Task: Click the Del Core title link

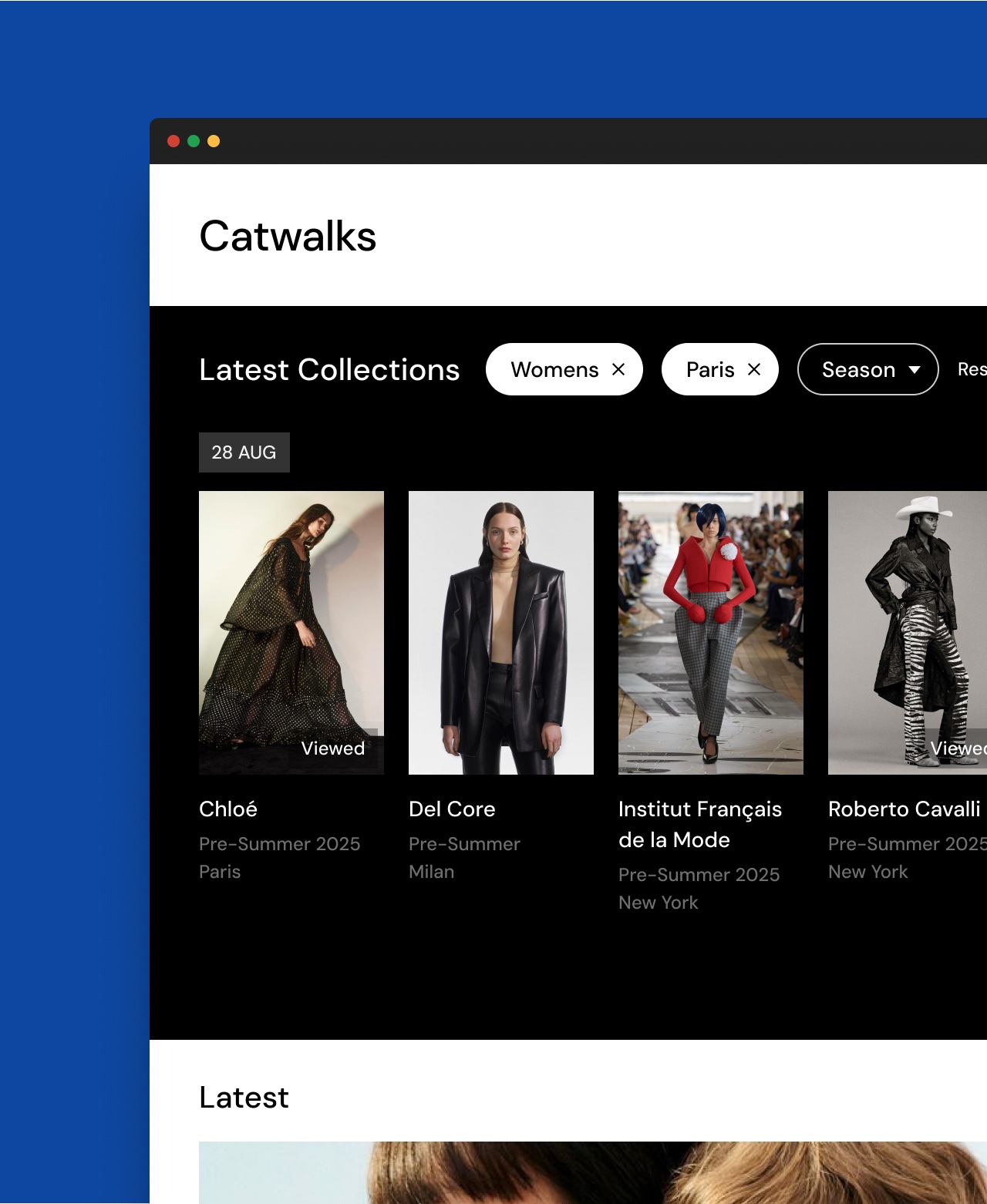Action: 452,809
